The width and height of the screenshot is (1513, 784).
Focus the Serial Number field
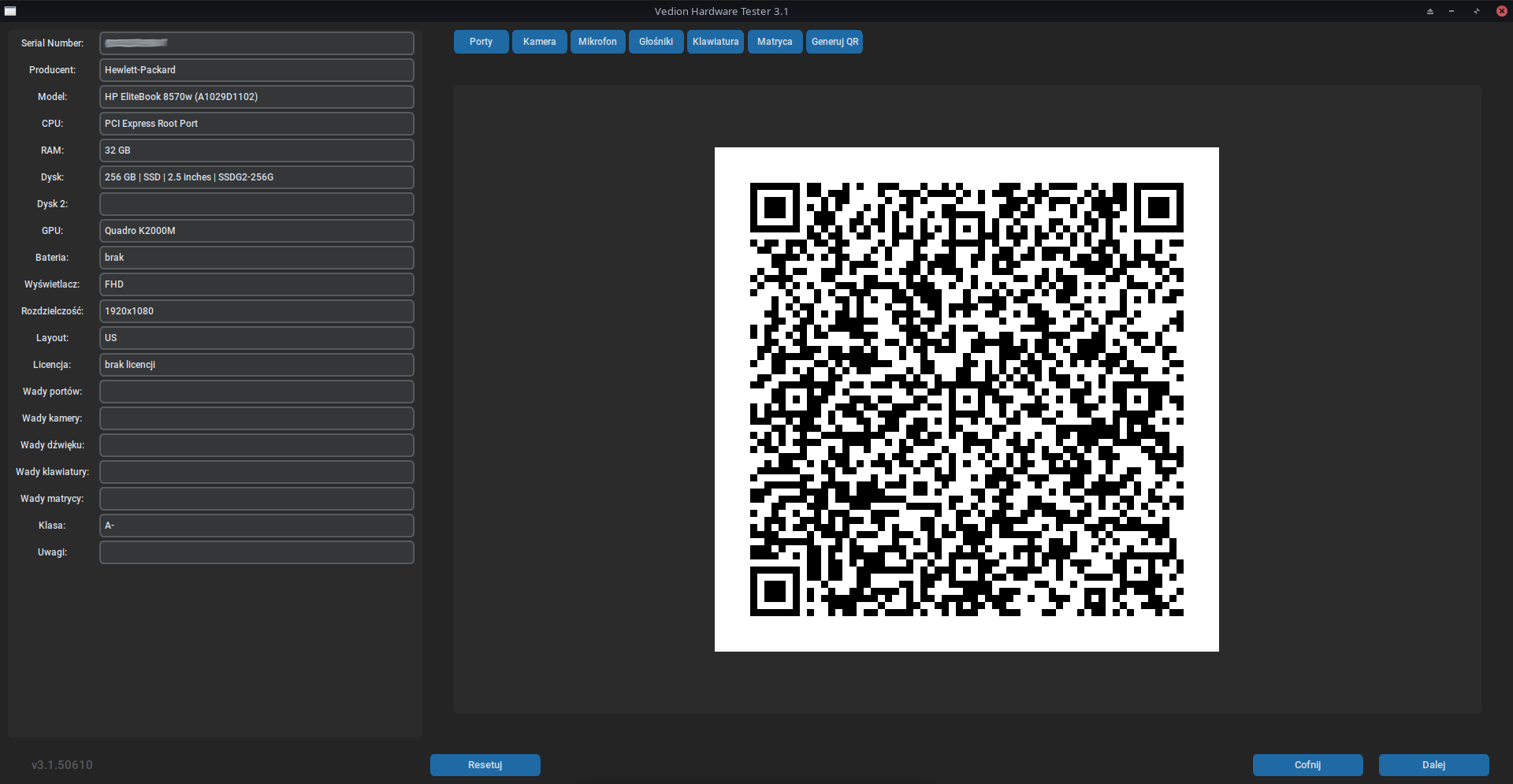tap(256, 43)
